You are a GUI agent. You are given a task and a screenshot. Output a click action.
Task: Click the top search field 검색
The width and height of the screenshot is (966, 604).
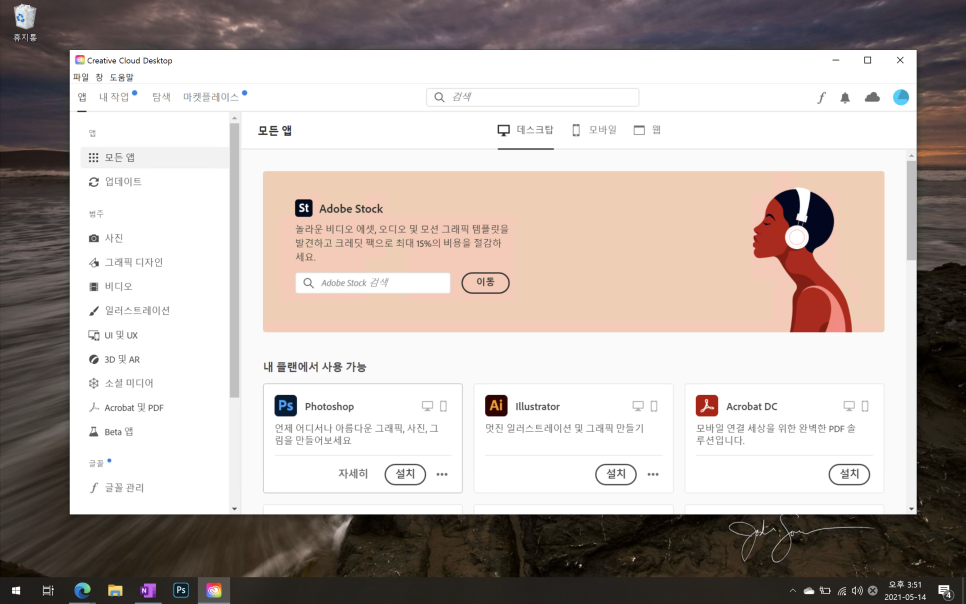click(532, 97)
